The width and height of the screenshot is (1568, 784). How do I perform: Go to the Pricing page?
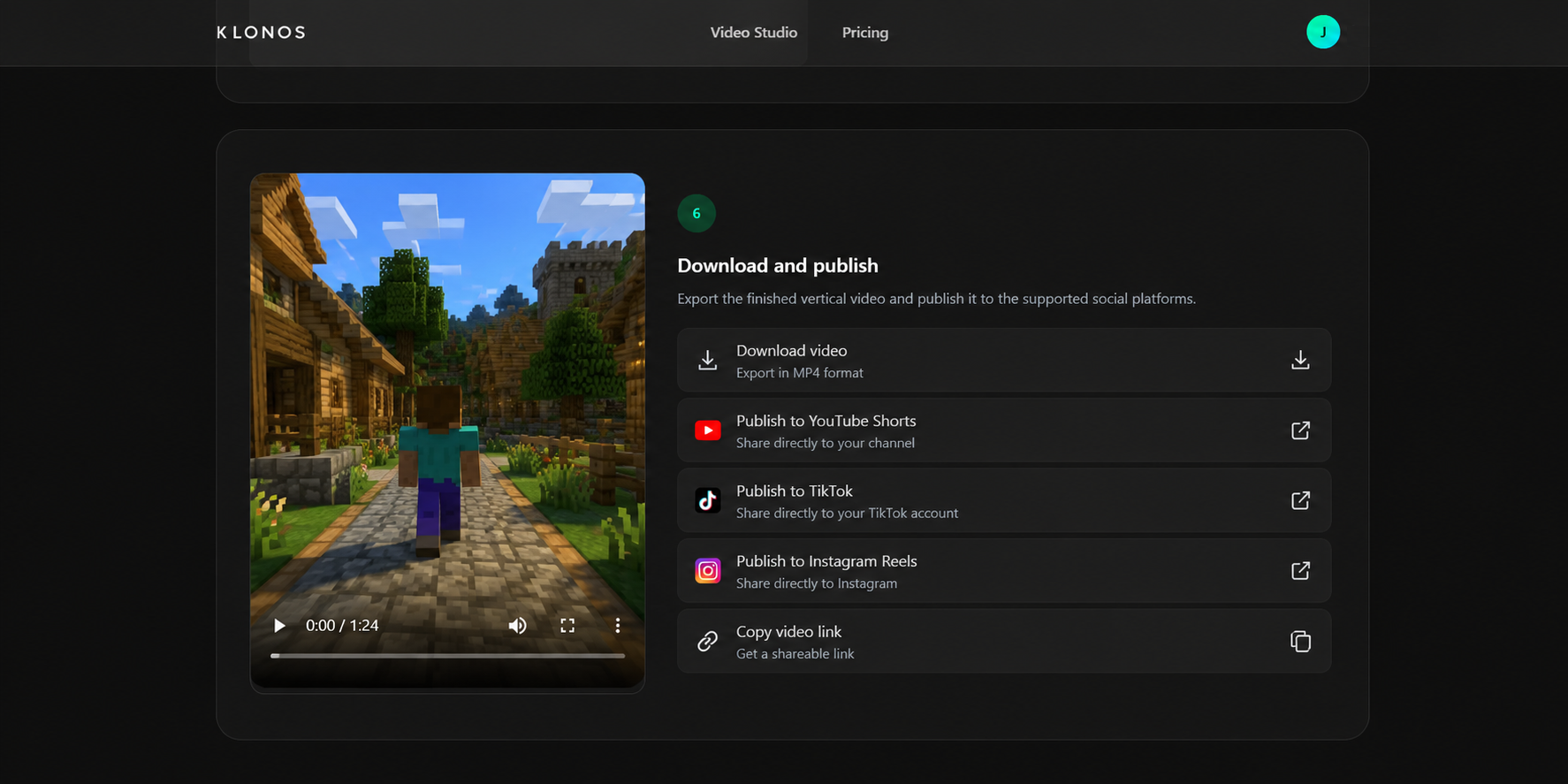(x=865, y=33)
